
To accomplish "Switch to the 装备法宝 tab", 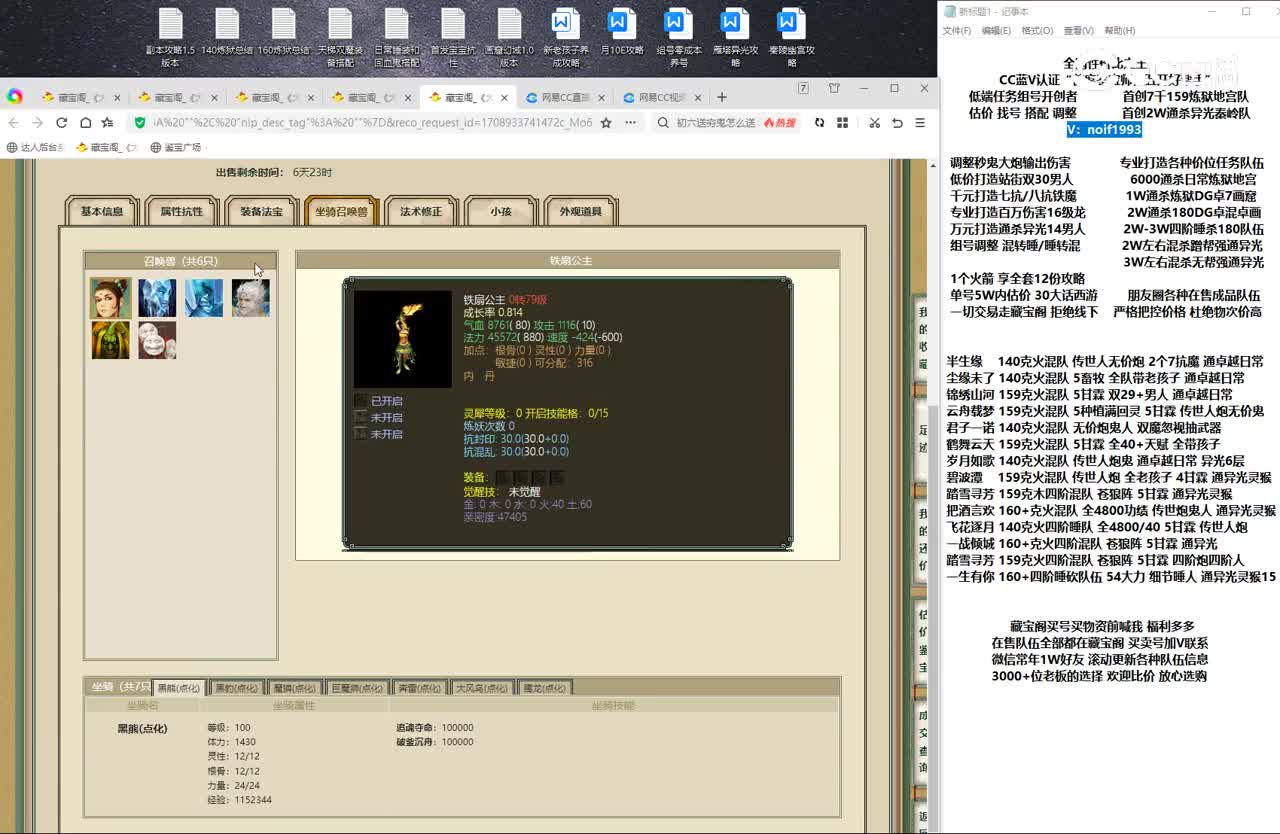I will click(261, 212).
